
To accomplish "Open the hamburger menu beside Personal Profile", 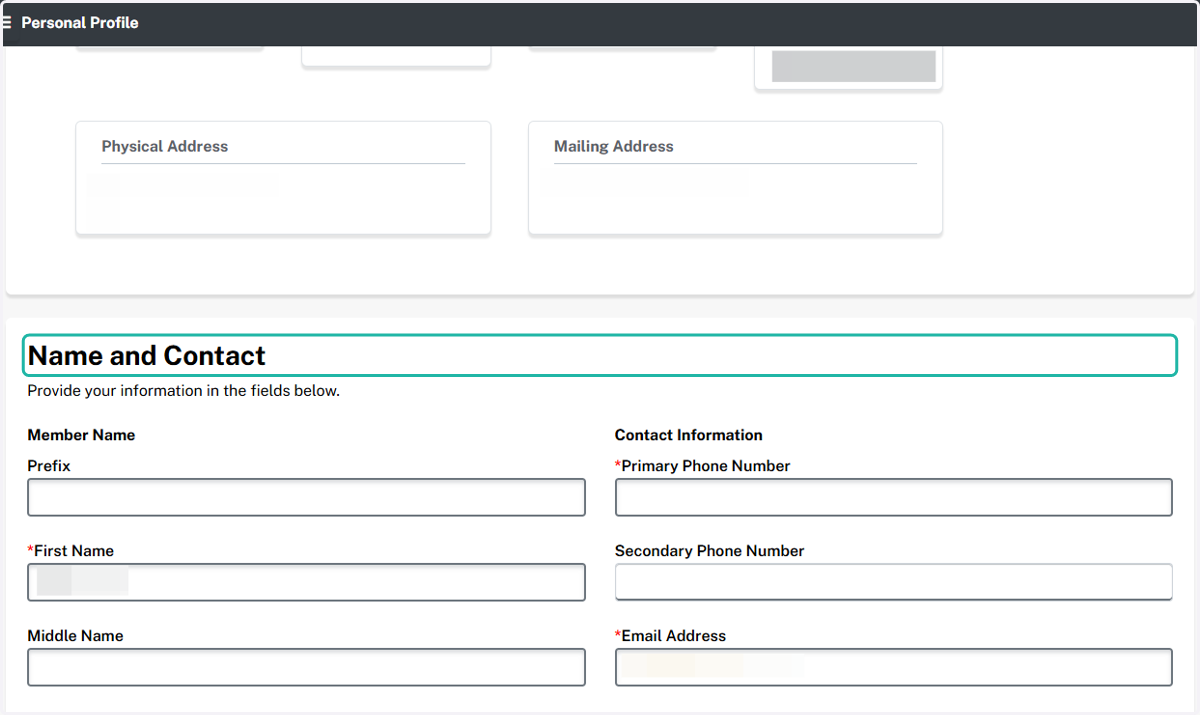I will click(7, 22).
